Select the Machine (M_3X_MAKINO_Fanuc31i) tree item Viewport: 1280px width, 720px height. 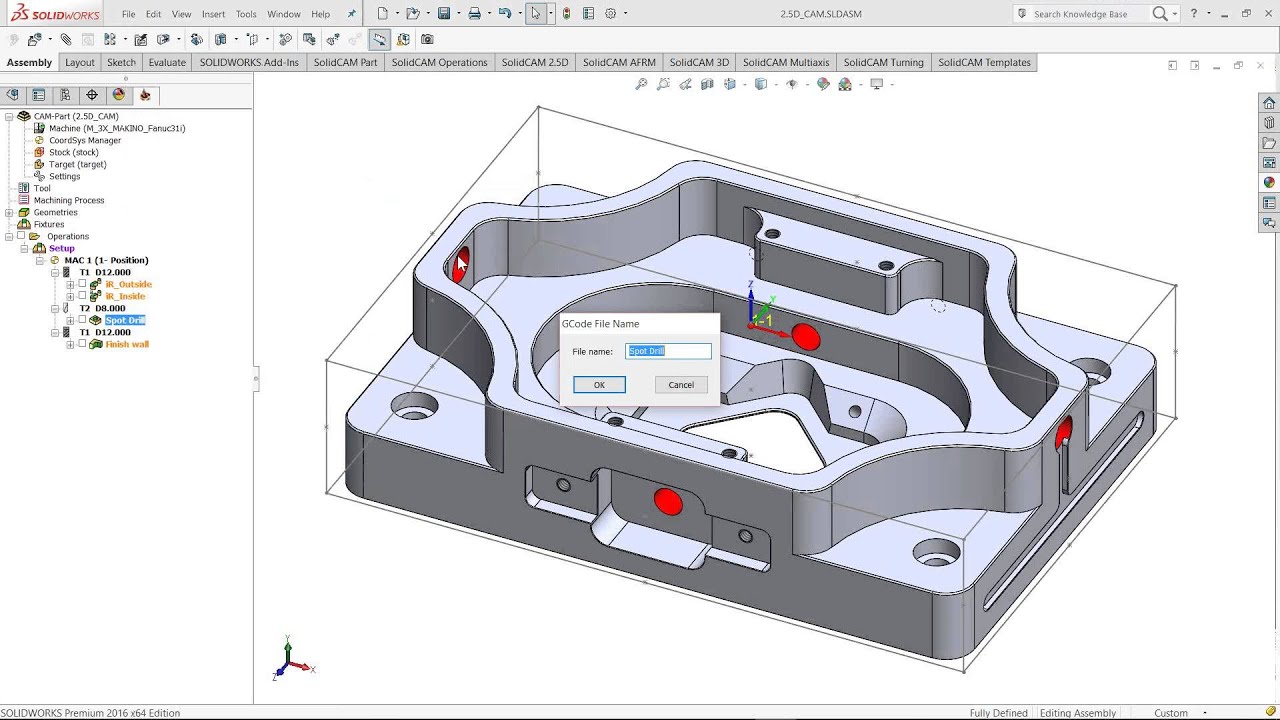click(x=117, y=128)
